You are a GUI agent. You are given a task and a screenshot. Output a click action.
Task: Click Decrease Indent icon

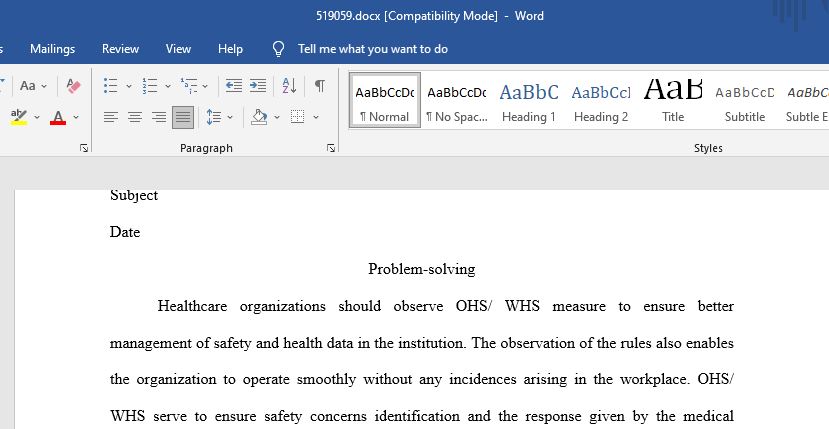234,86
